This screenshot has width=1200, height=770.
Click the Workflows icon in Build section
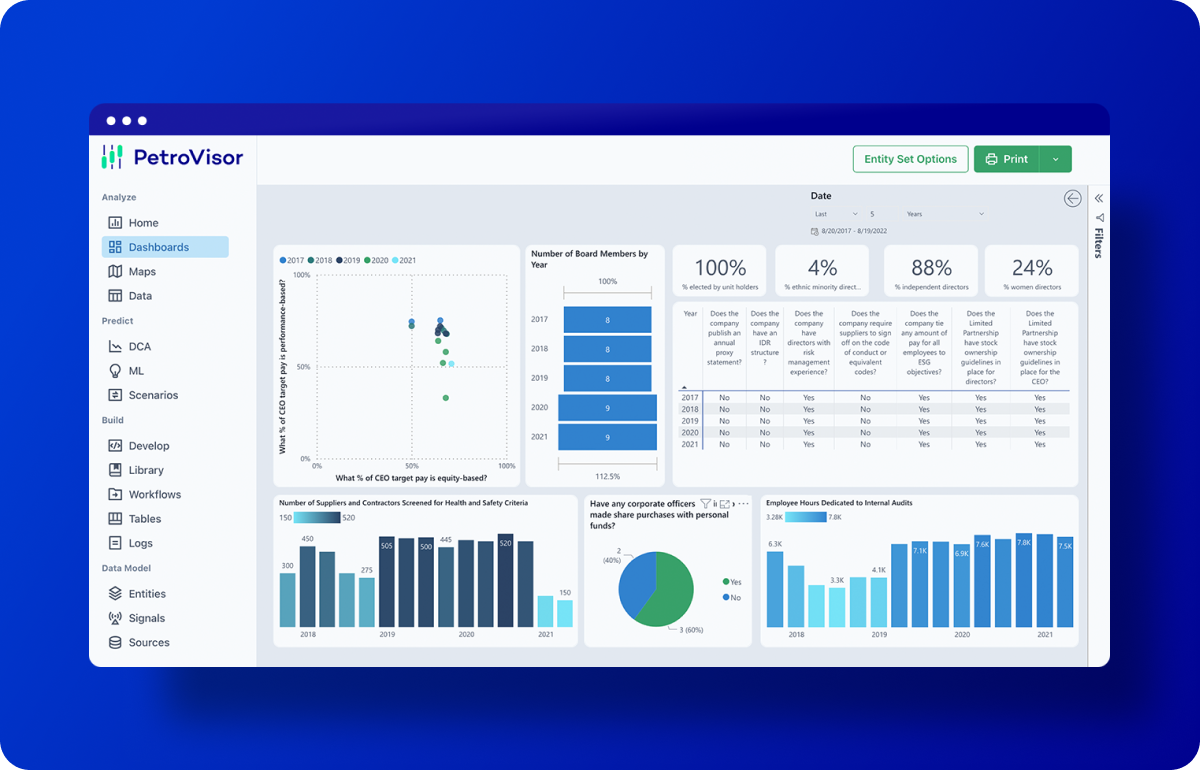[x=115, y=495]
